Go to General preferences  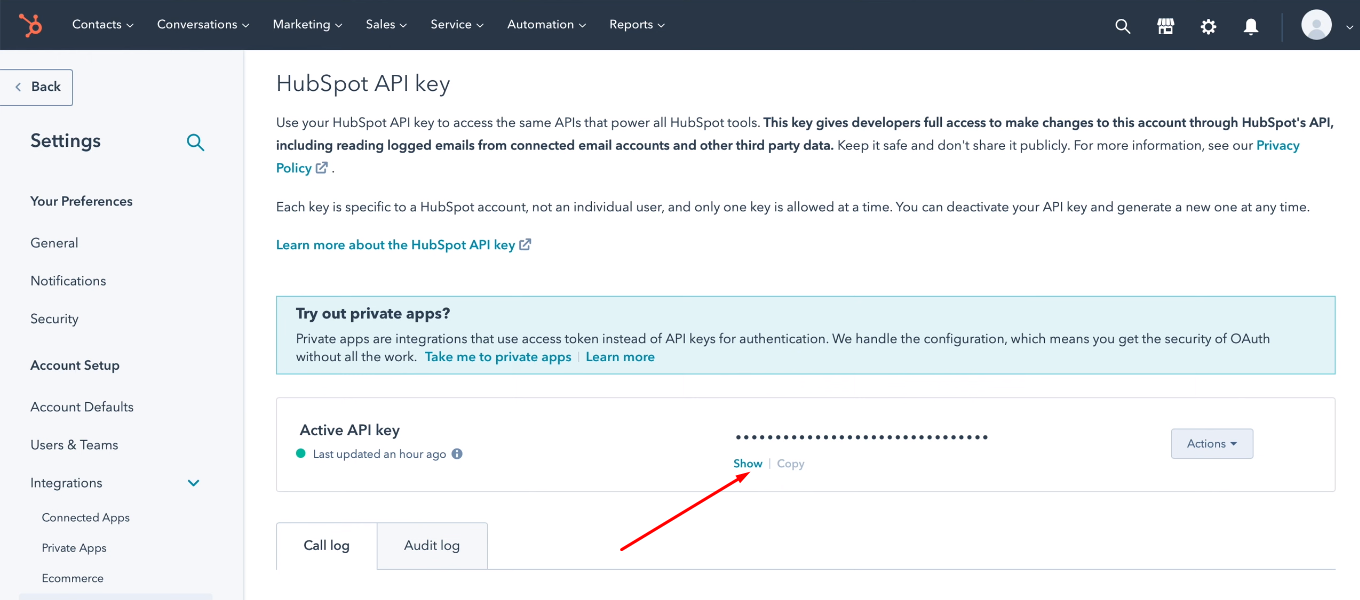[54, 243]
